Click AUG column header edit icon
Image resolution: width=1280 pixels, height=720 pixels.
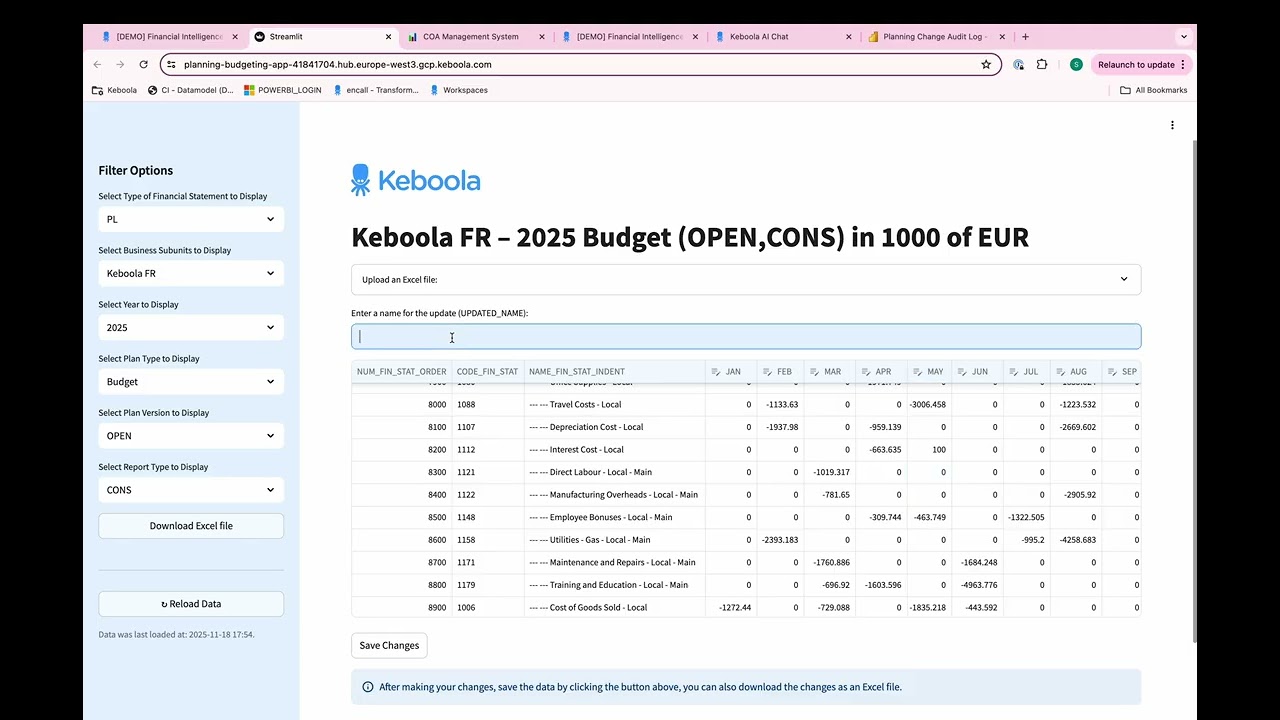[1060, 372]
